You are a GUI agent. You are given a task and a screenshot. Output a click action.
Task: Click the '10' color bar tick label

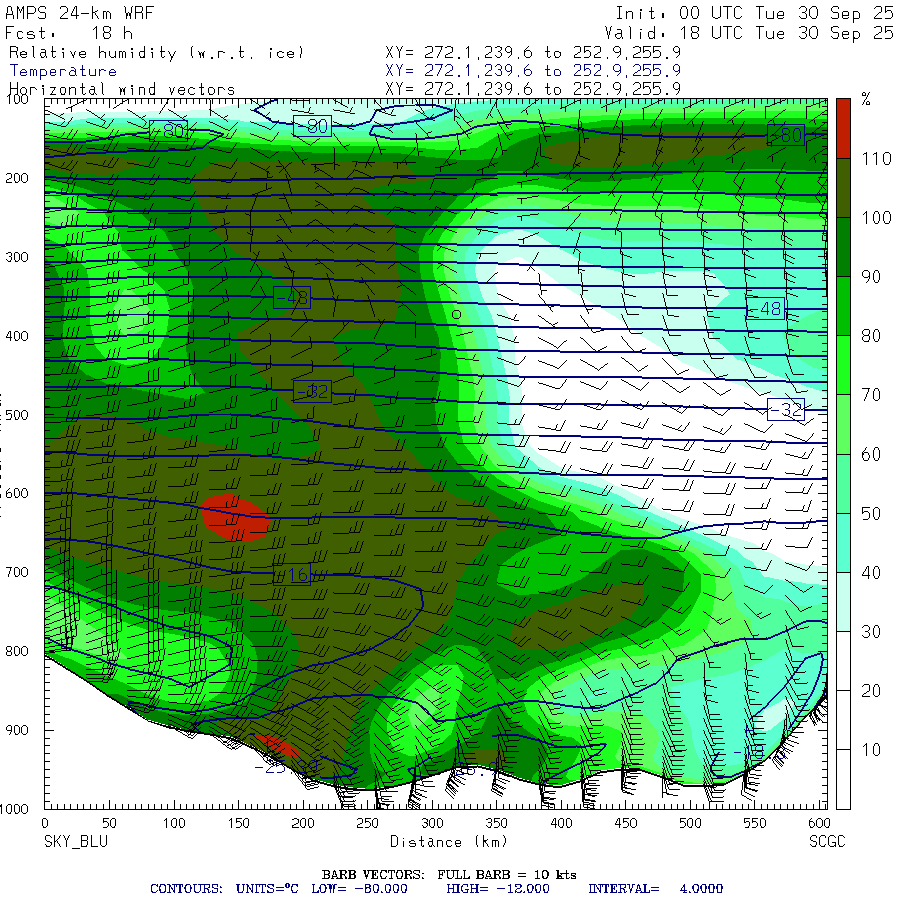pos(871,750)
